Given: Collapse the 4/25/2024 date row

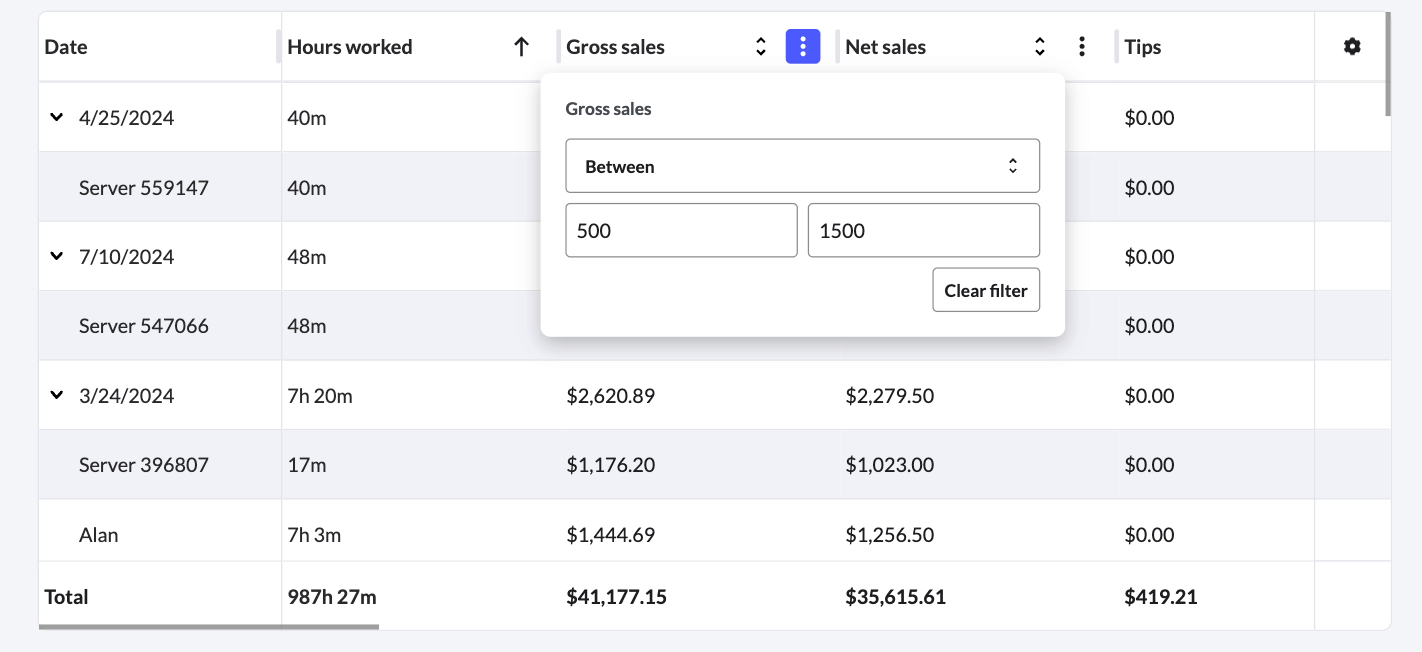Looking at the screenshot, I should (57, 117).
